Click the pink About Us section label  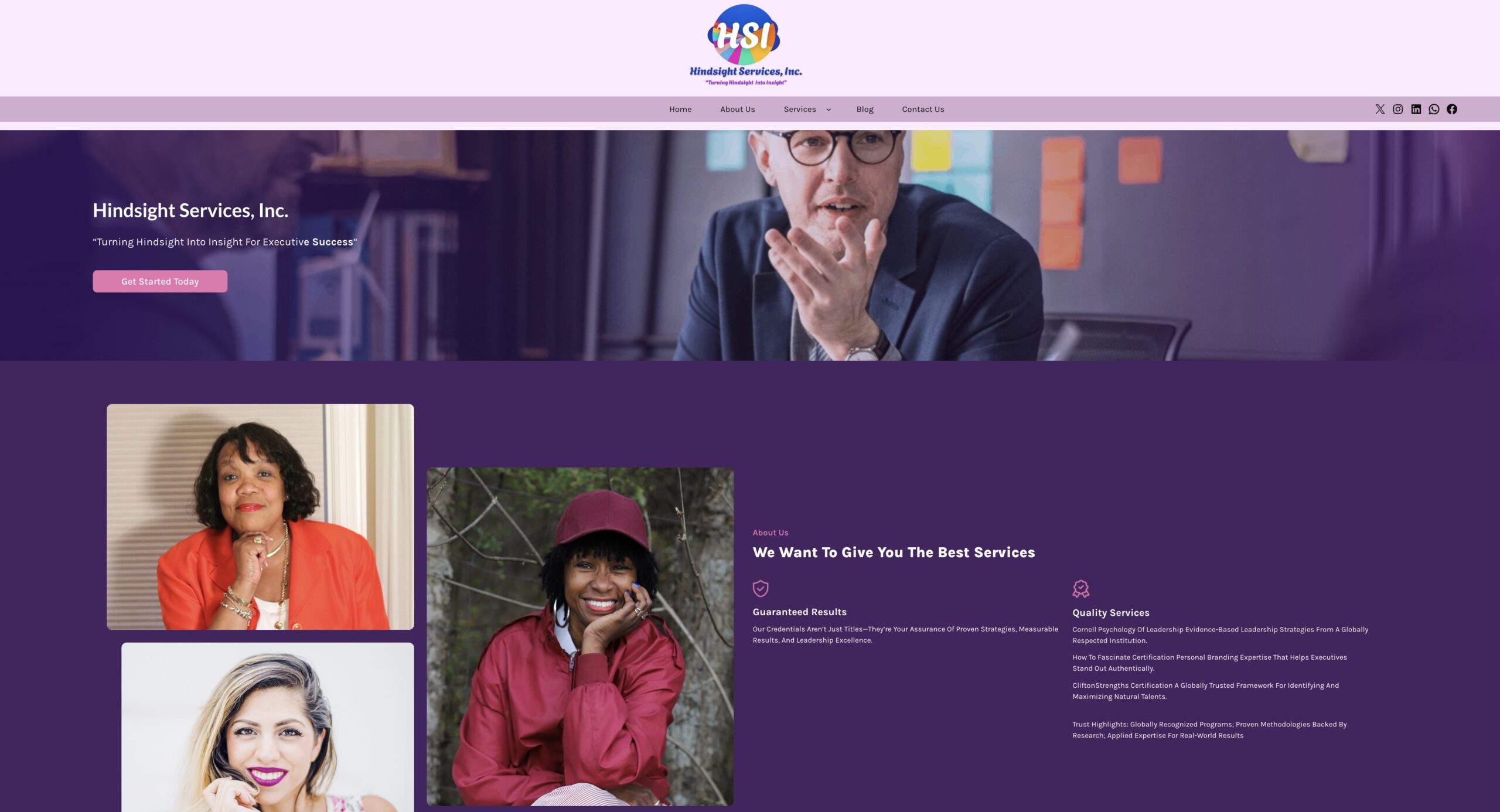pyautogui.click(x=770, y=533)
